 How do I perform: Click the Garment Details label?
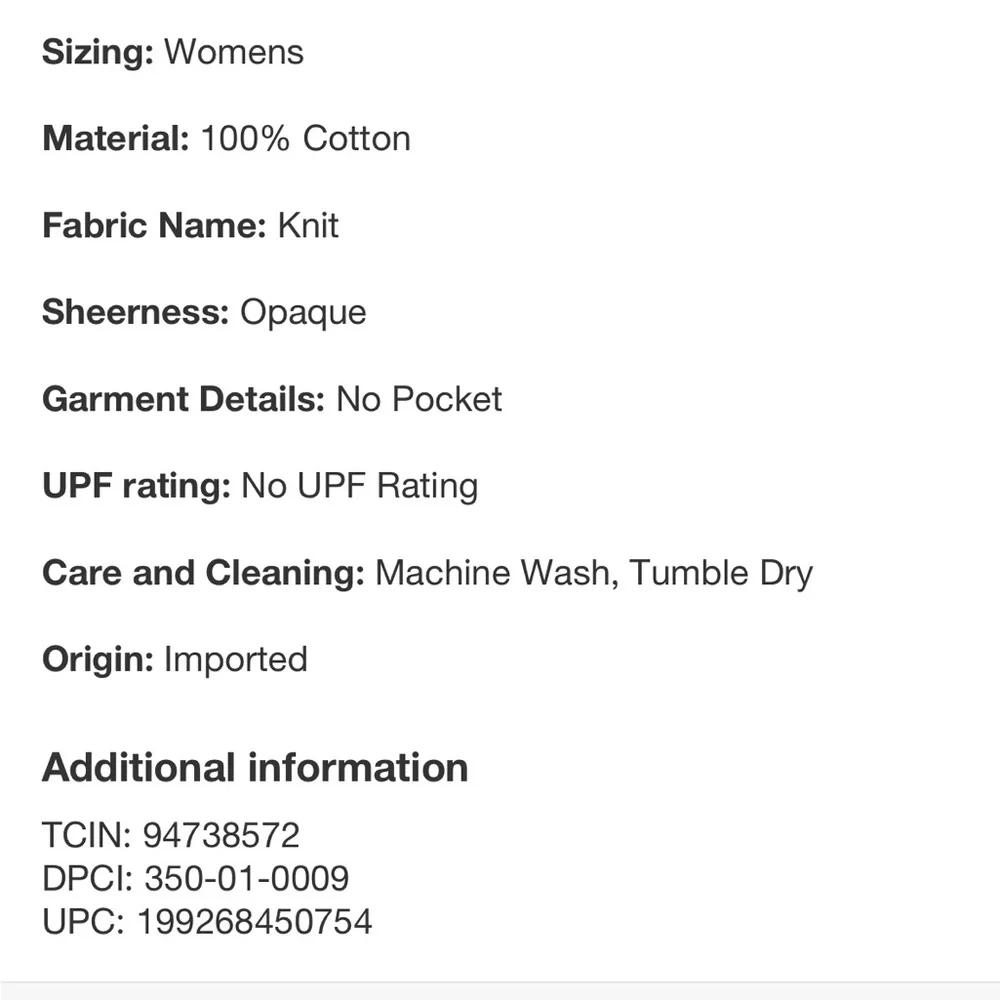tap(184, 399)
